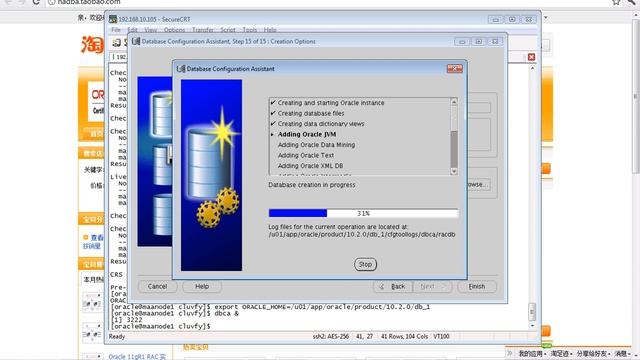Click the database barrel graphic in progress dialog
The image size is (640, 360).
coord(211,163)
